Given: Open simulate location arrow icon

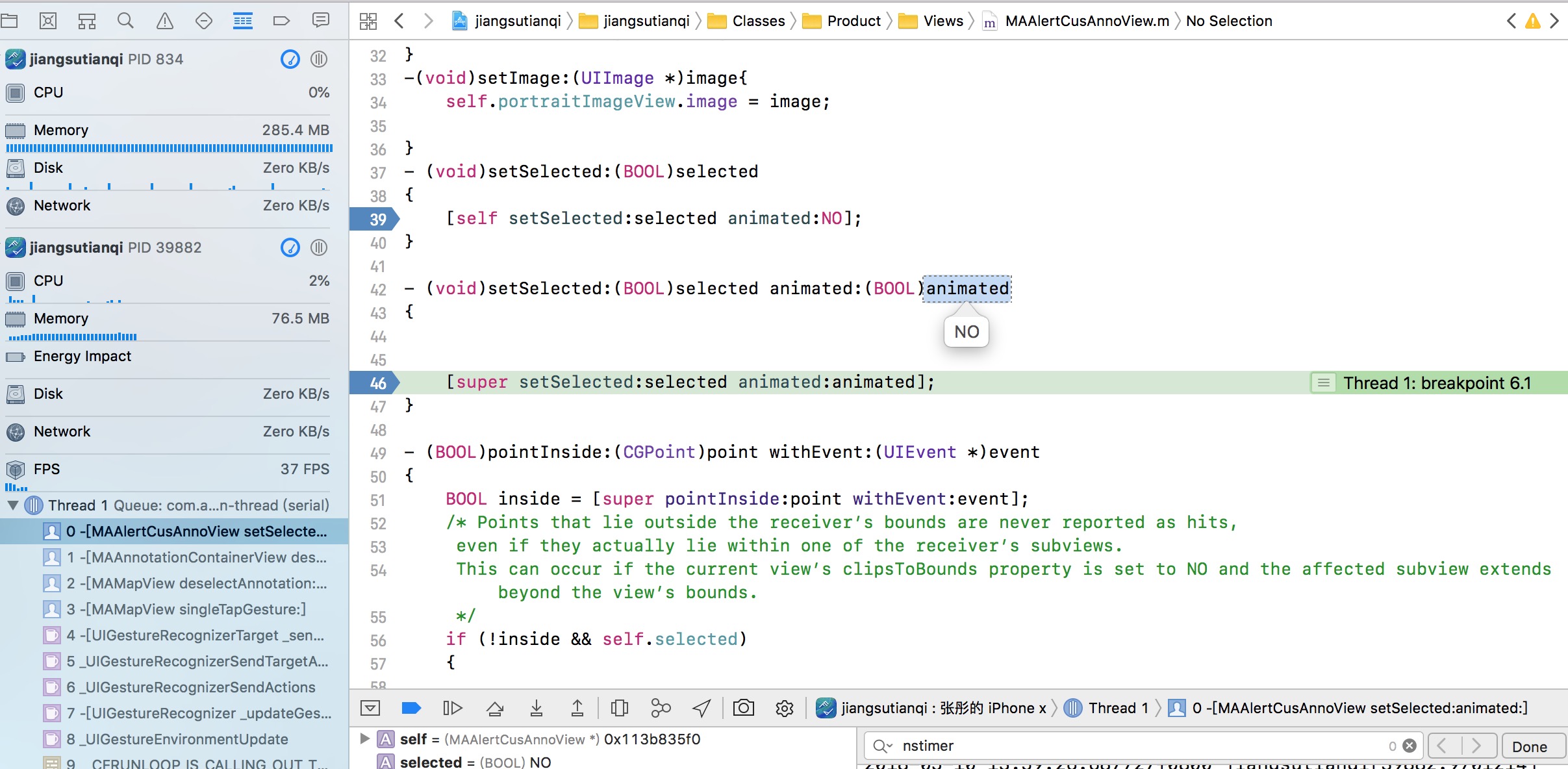Looking at the screenshot, I should (702, 708).
